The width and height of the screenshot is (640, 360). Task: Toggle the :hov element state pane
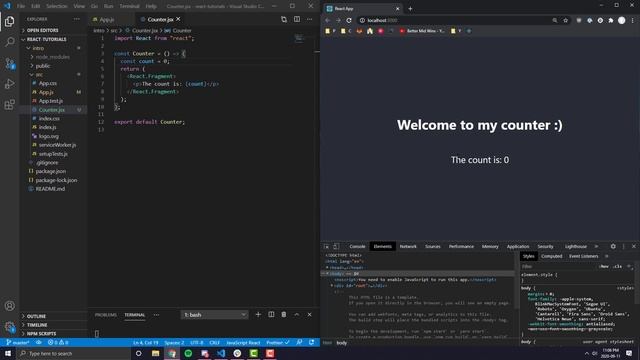tap(604, 267)
